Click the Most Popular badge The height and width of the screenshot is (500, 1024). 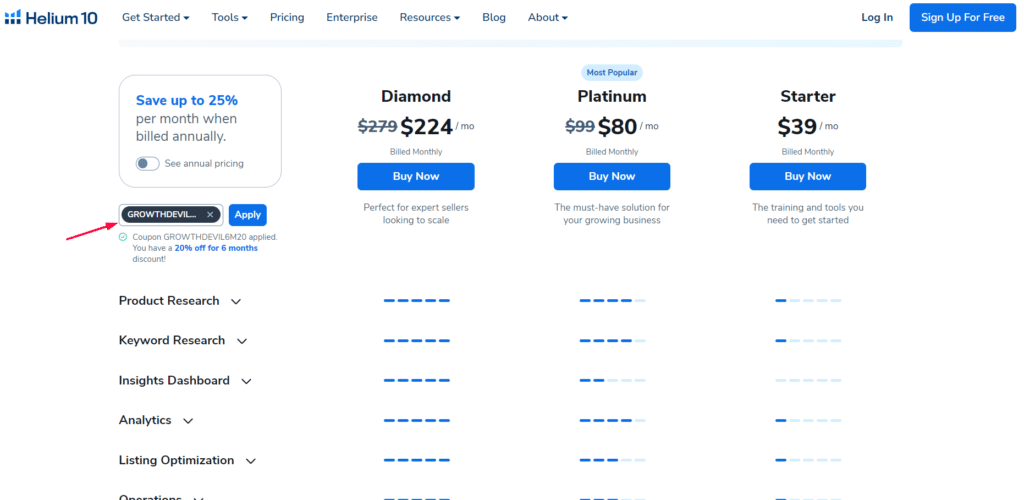[612, 73]
